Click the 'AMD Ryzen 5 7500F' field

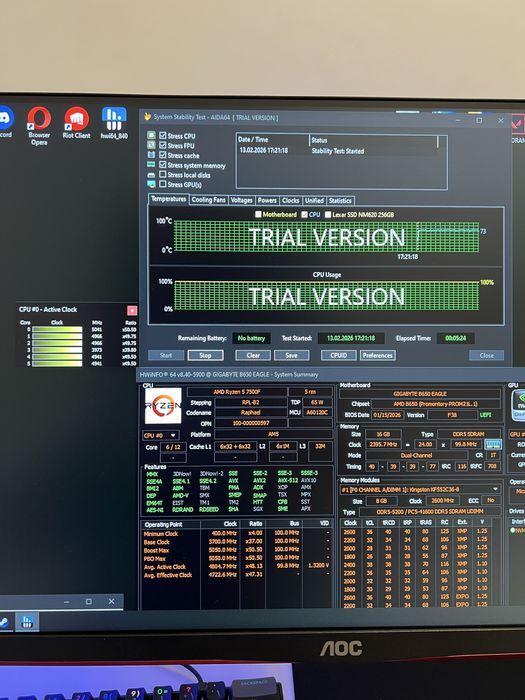[237, 392]
